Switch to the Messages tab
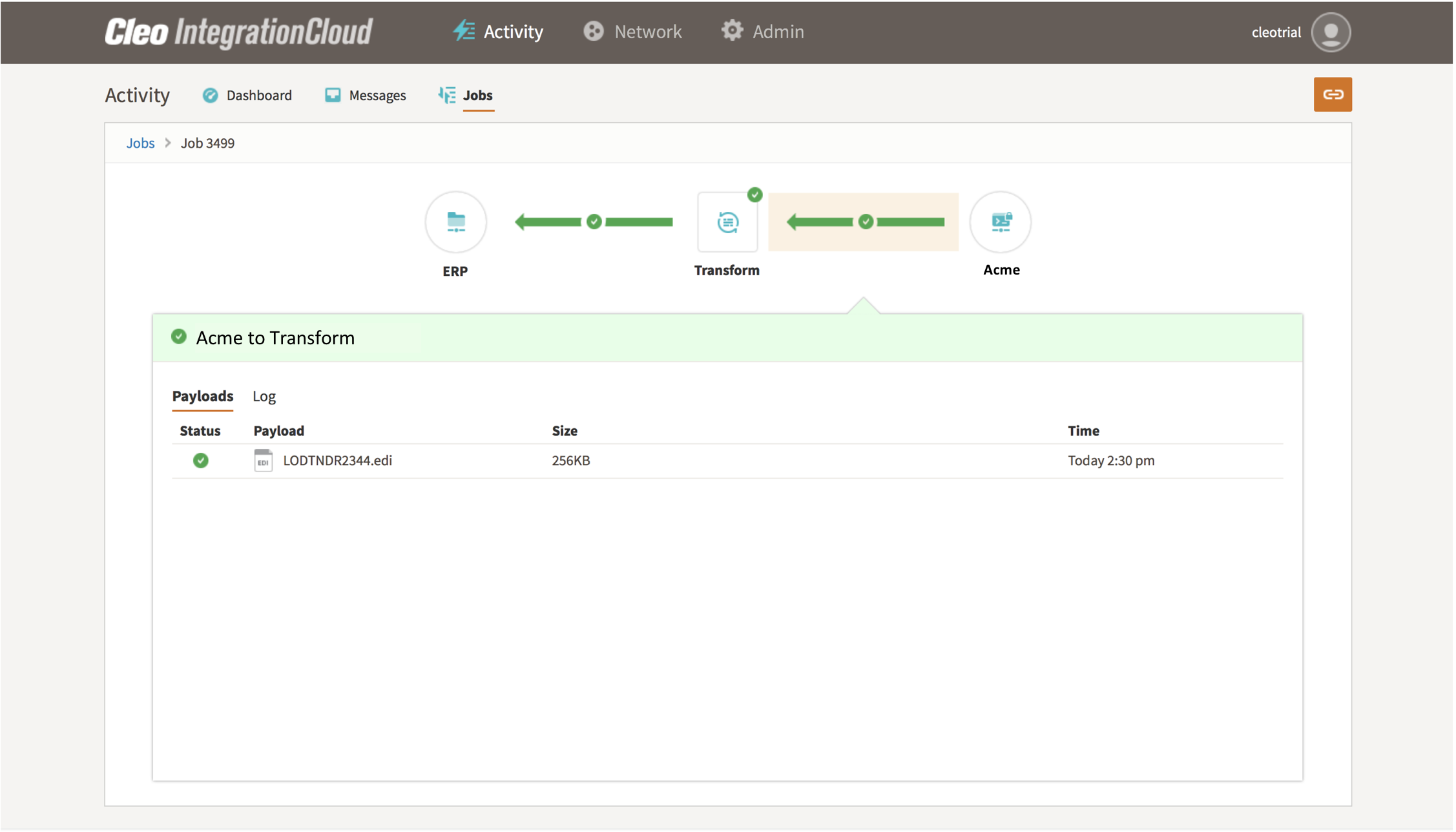Viewport: 1456px width, 832px height. 365,96
